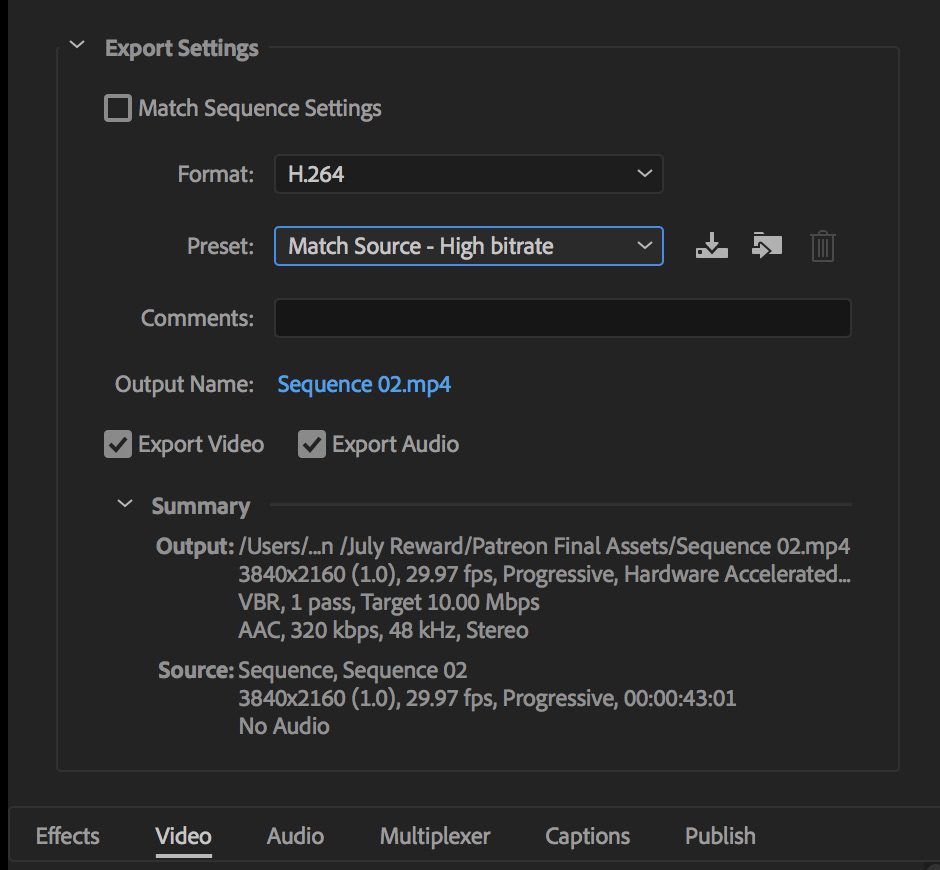Click the Save Preset download icon

711,245
